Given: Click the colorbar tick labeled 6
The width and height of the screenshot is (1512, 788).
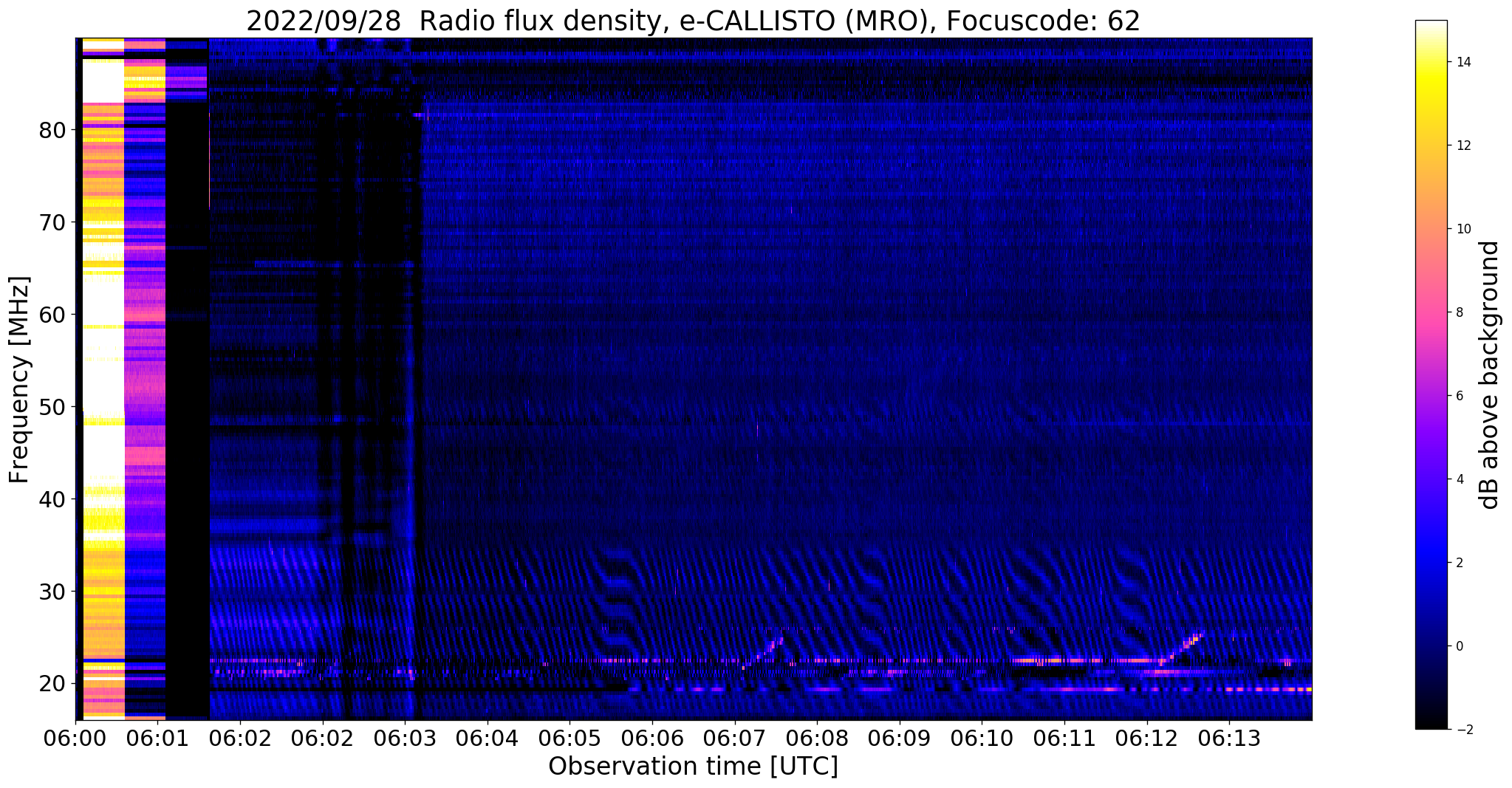Looking at the screenshot, I should tap(1459, 396).
